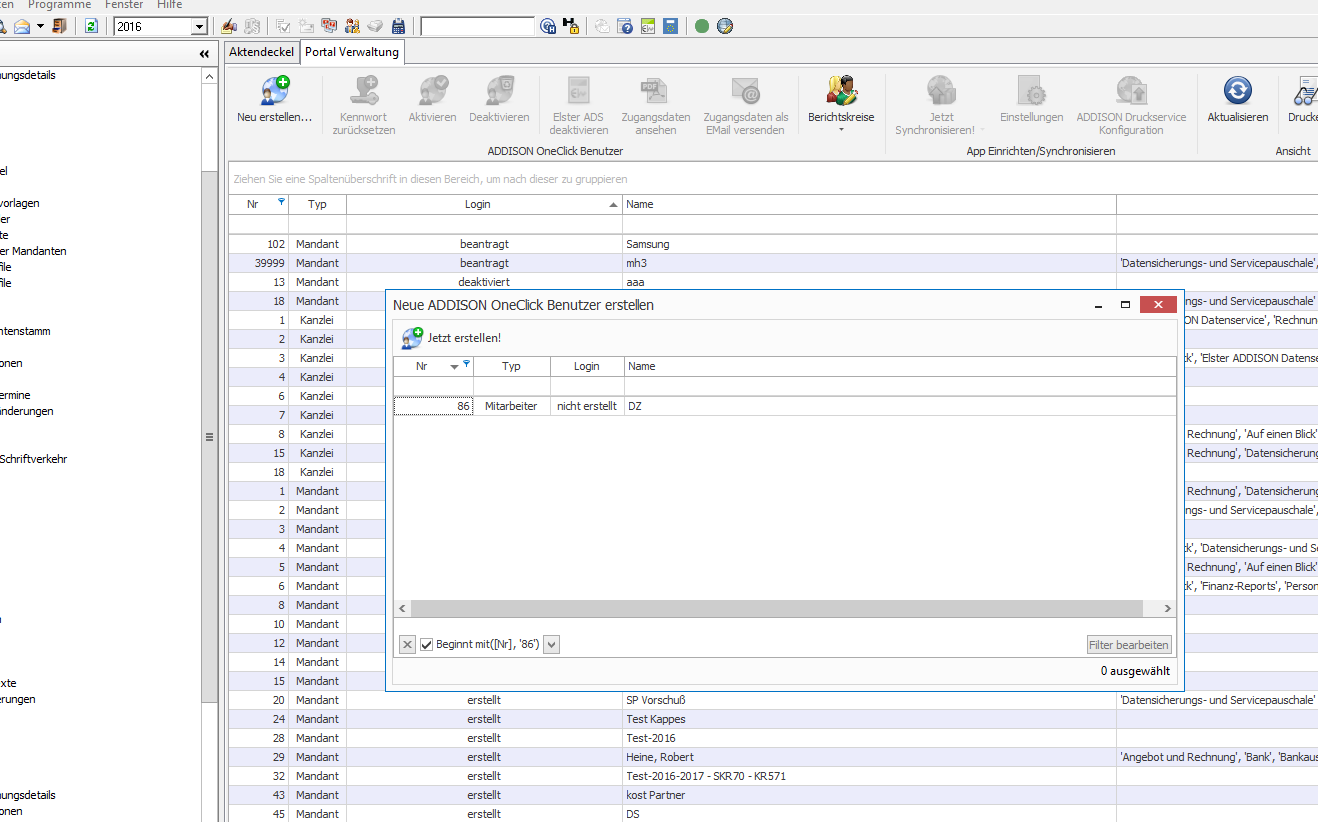Open the filter history dropdown in dialog
The height and width of the screenshot is (822, 1318).
tap(552, 645)
